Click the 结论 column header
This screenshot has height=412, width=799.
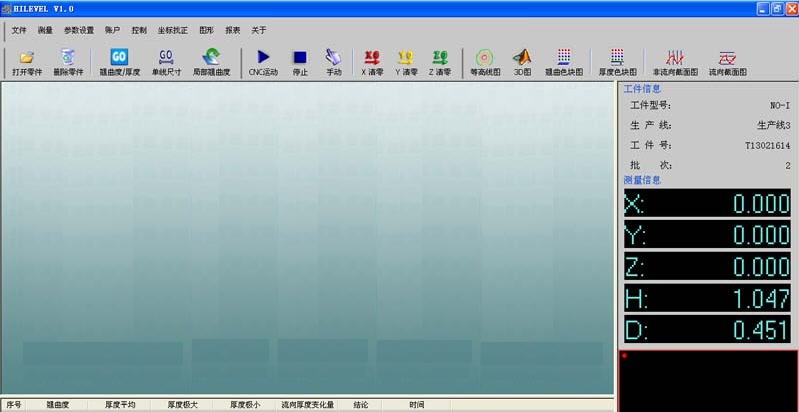[361, 405]
